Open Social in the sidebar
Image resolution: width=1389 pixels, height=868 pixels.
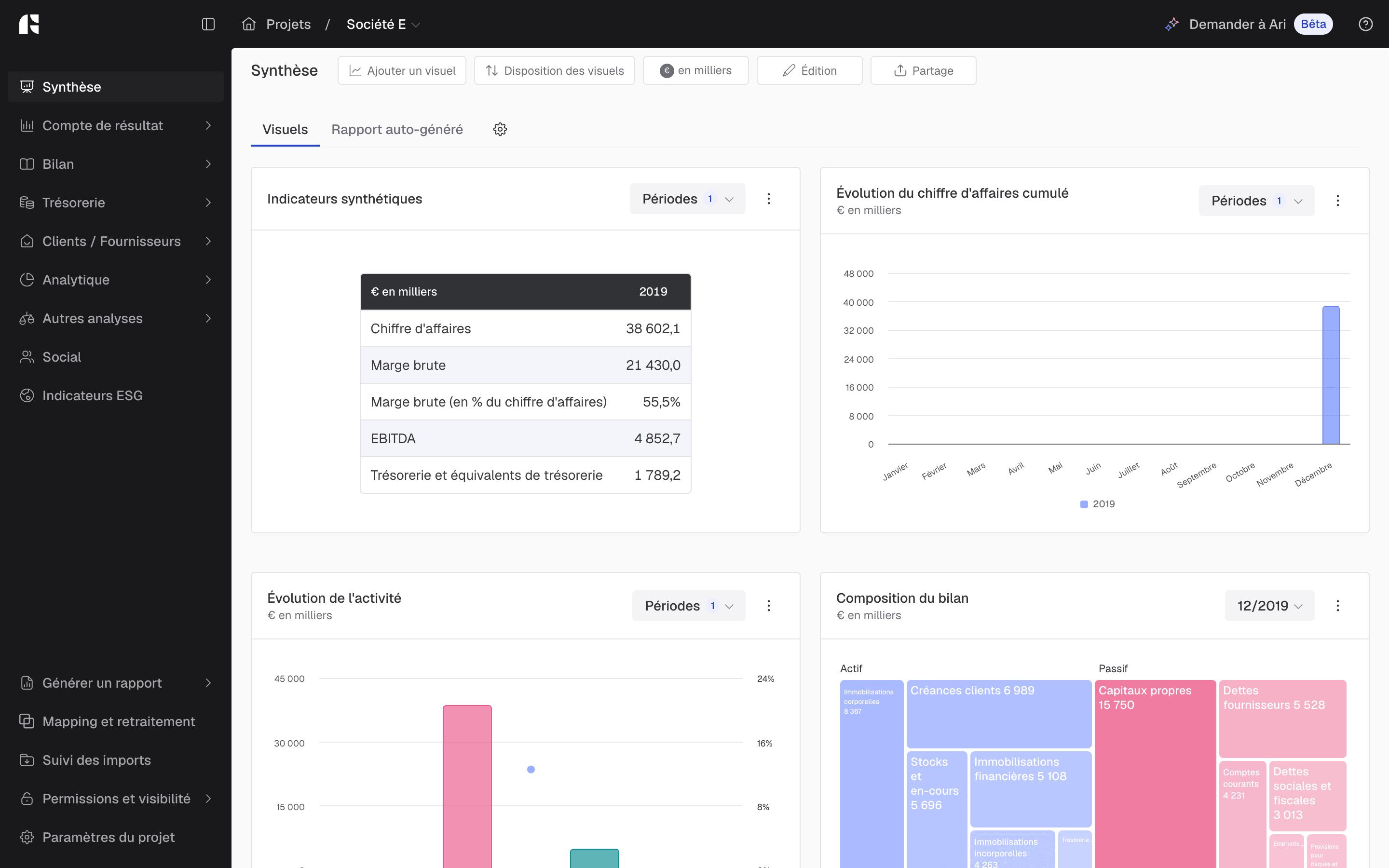(116, 357)
